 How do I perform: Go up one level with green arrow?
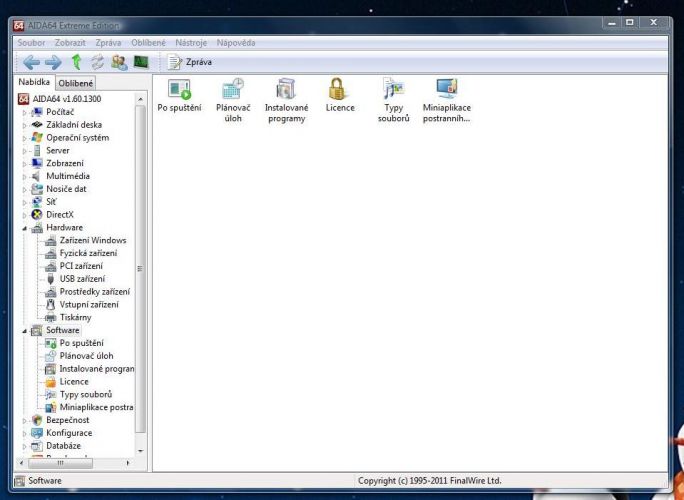76,62
